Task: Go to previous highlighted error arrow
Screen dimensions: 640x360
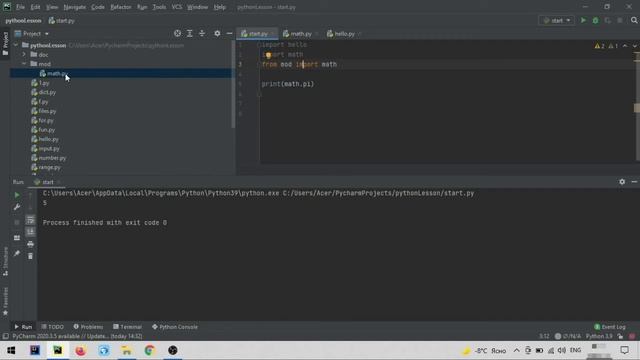Action: click(625, 46)
